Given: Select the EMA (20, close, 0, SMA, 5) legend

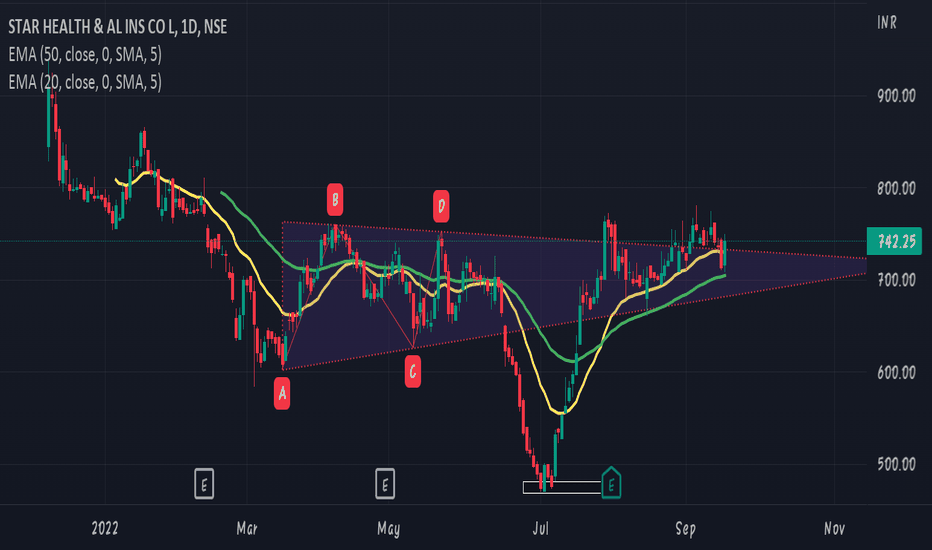Looking at the screenshot, I should click(x=85, y=82).
